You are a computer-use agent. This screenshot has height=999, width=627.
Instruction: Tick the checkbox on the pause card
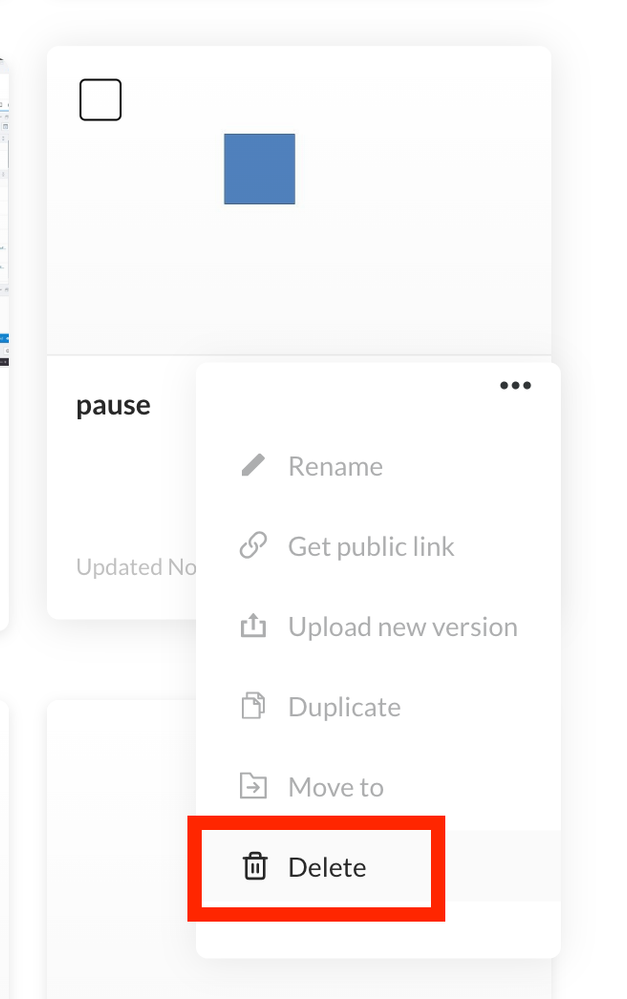(100, 100)
